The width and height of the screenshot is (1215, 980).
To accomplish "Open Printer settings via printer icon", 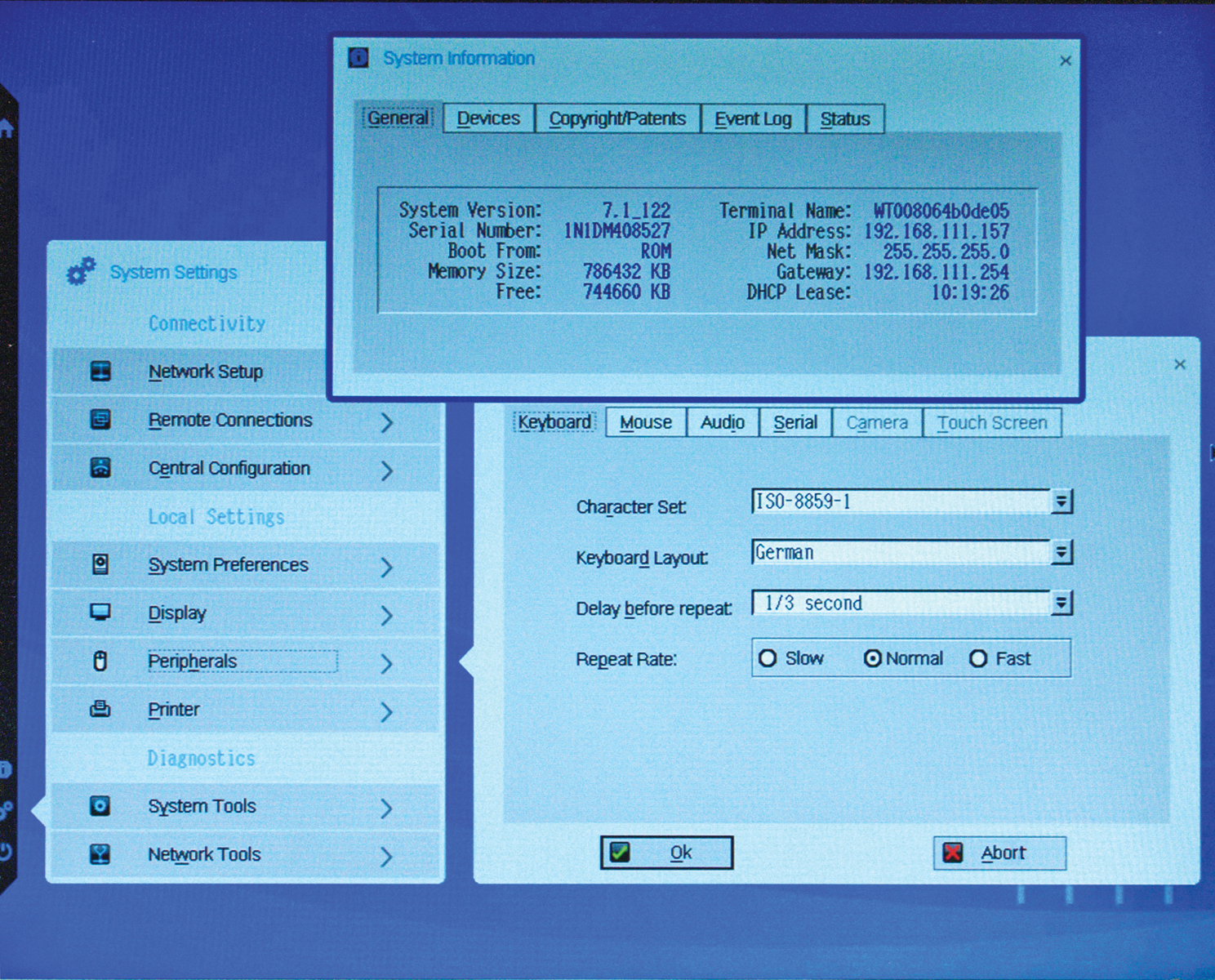I will pos(100,709).
